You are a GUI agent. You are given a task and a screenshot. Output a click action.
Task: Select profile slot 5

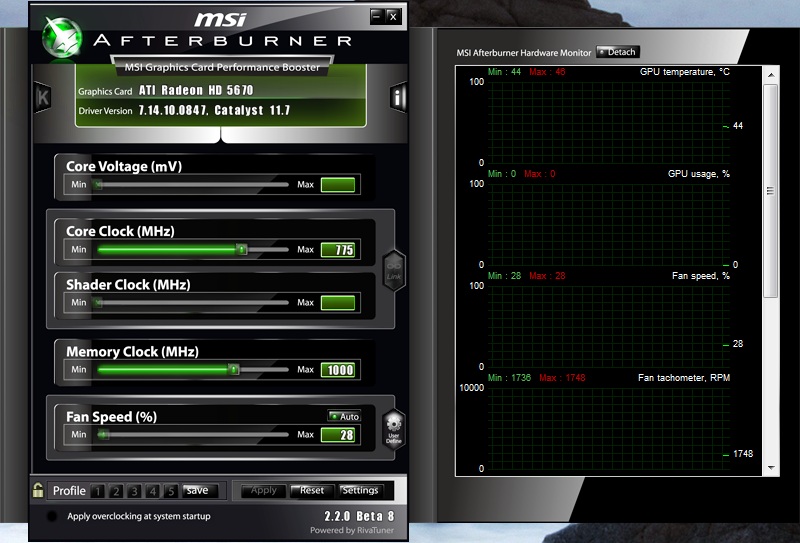171,491
